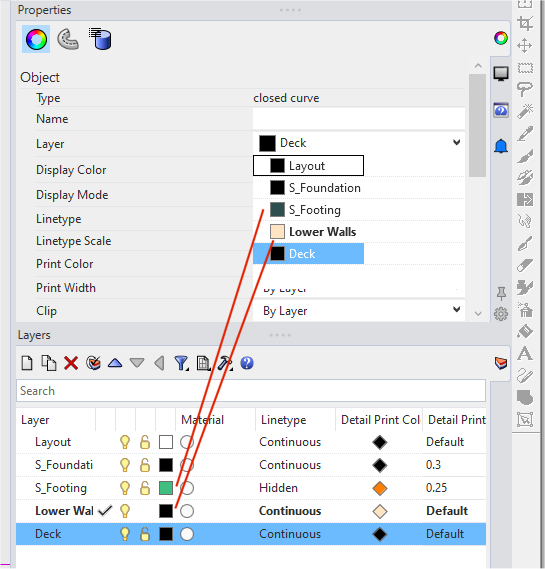The height and width of the screenshot is (569, 545).
Task: Select the Paint Bucket fill tool
Action: tap(525, 331)
